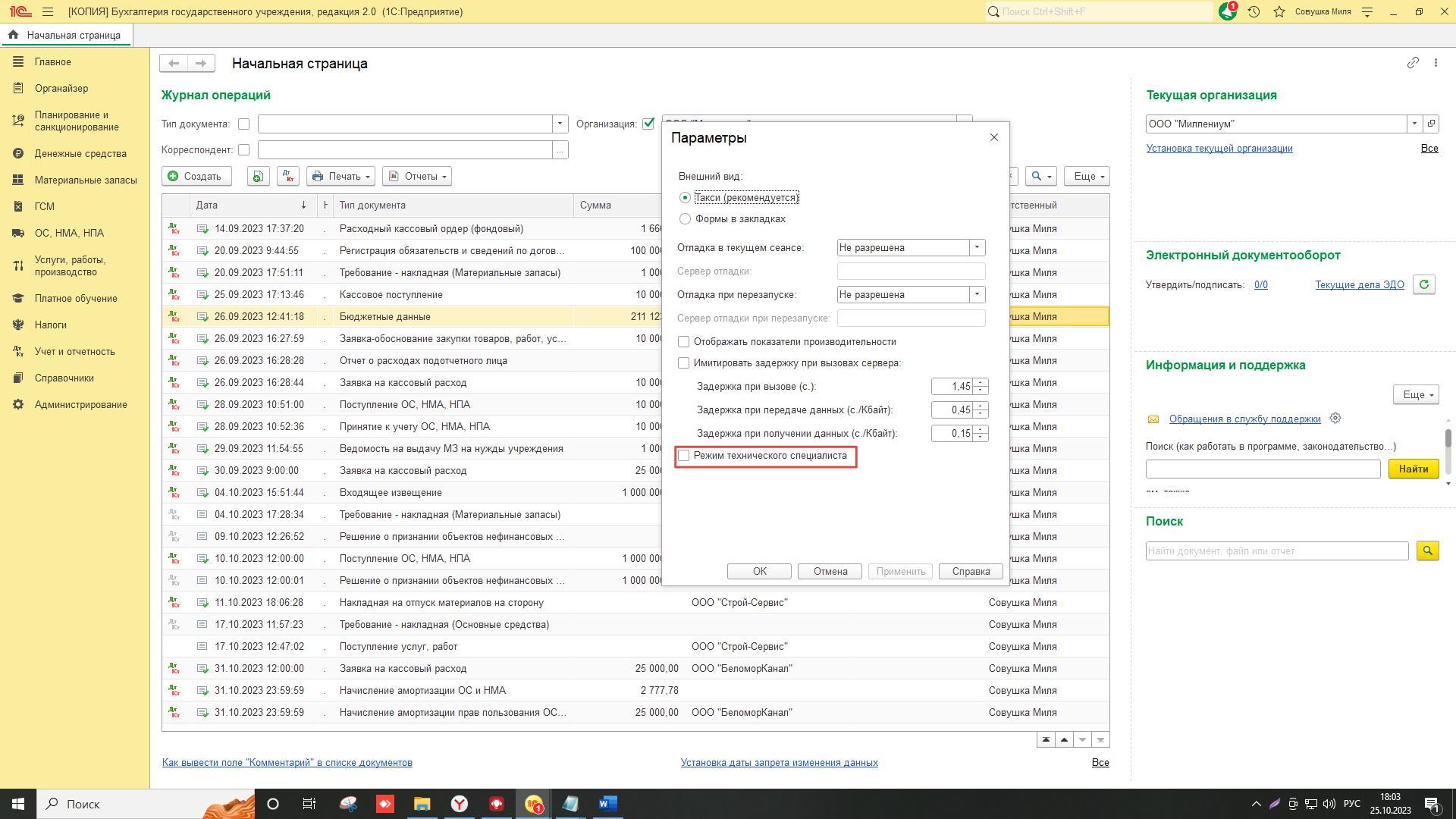This screenshot has height=819, width=1456.
Task: Increase Задержка при получении данных stepper
Action: [x=981, y=429]
